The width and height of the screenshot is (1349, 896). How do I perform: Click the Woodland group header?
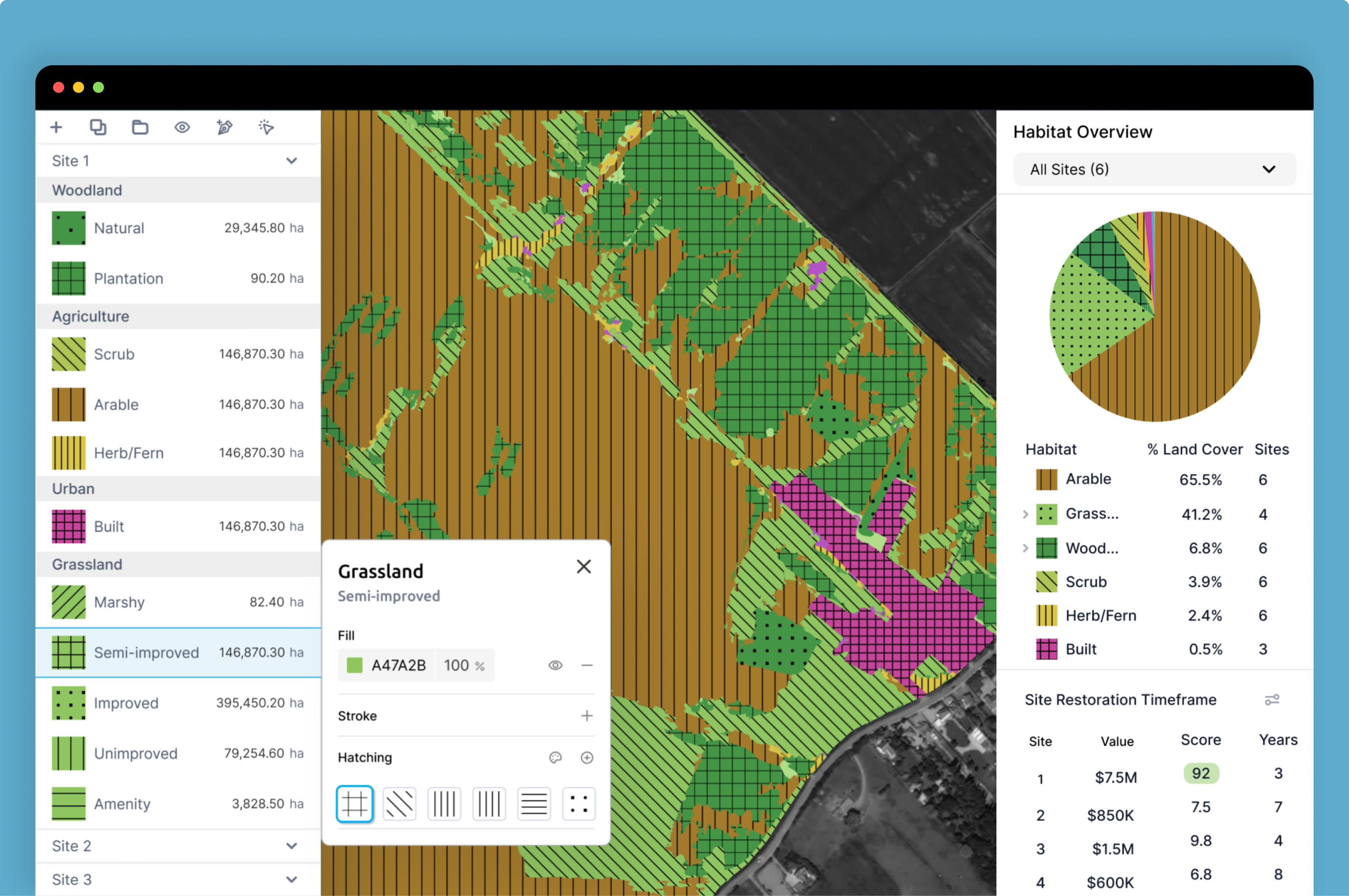coord(178,190)
